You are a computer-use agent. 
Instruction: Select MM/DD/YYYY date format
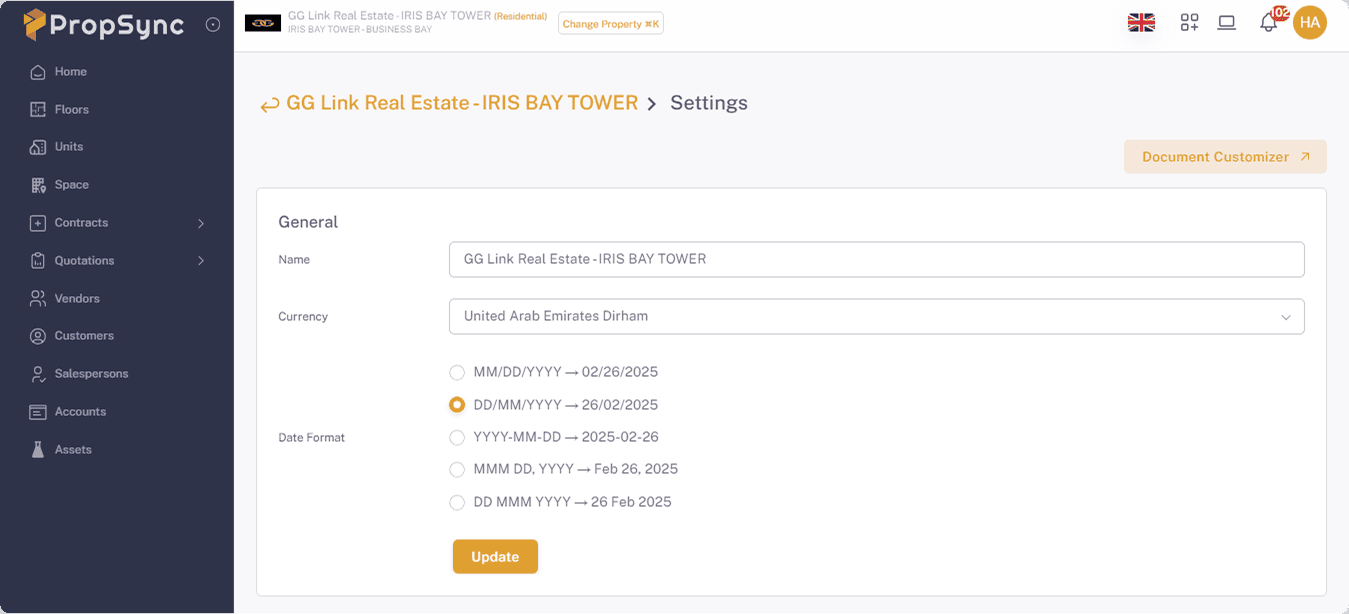(457, 373)
